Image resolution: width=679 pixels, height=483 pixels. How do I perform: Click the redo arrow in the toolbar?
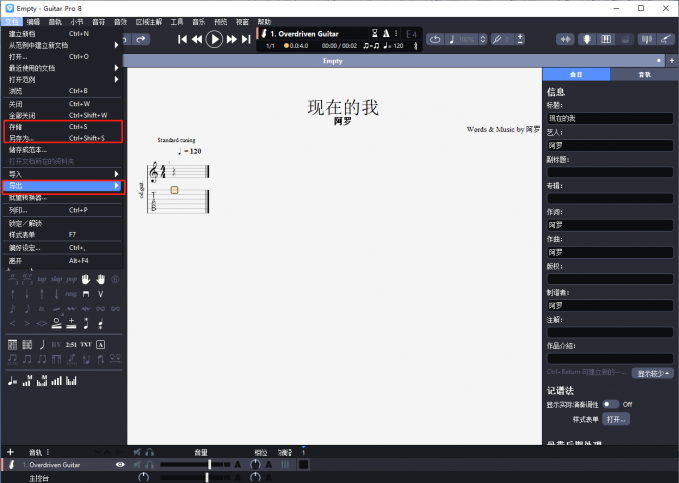[141, 39]
